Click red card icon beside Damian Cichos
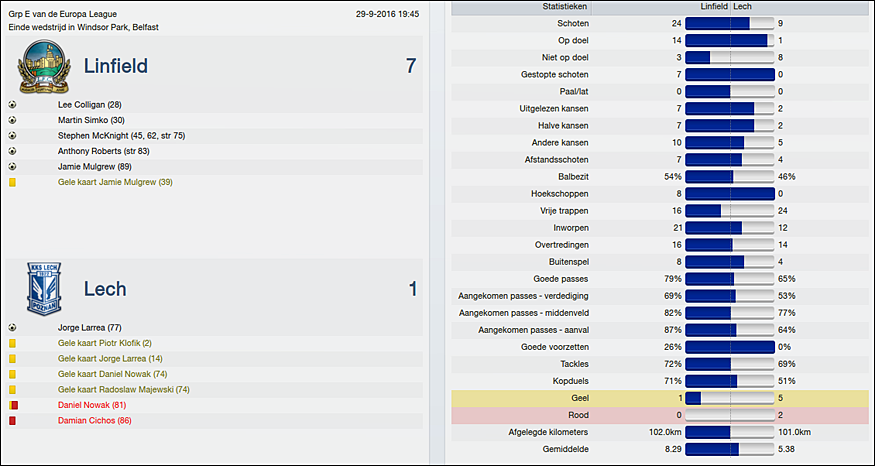The image size is (875, 466). (12, 421)
